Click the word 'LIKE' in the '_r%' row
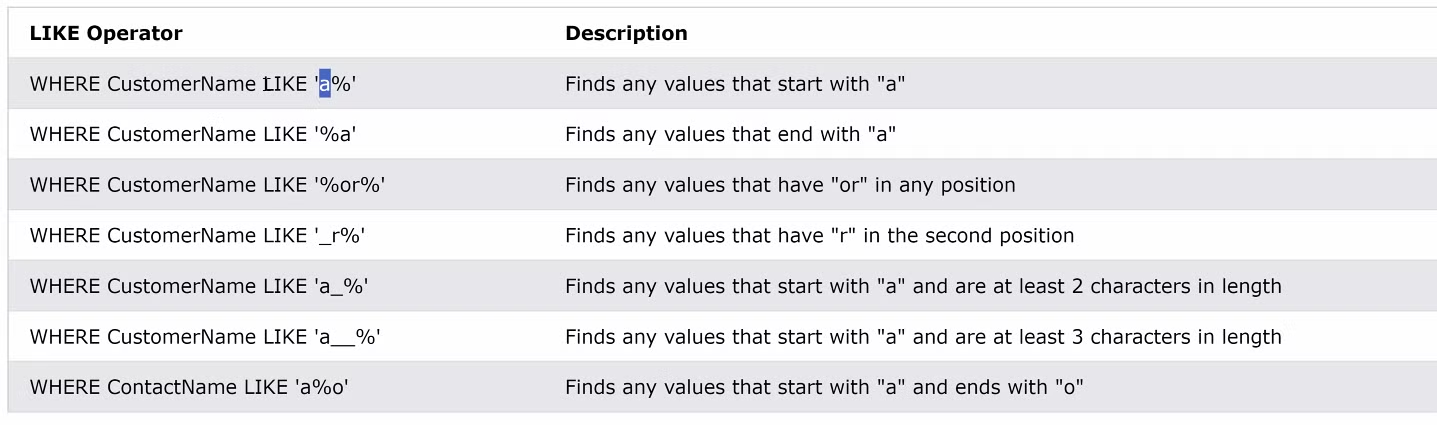 click(x=285, y=236)
